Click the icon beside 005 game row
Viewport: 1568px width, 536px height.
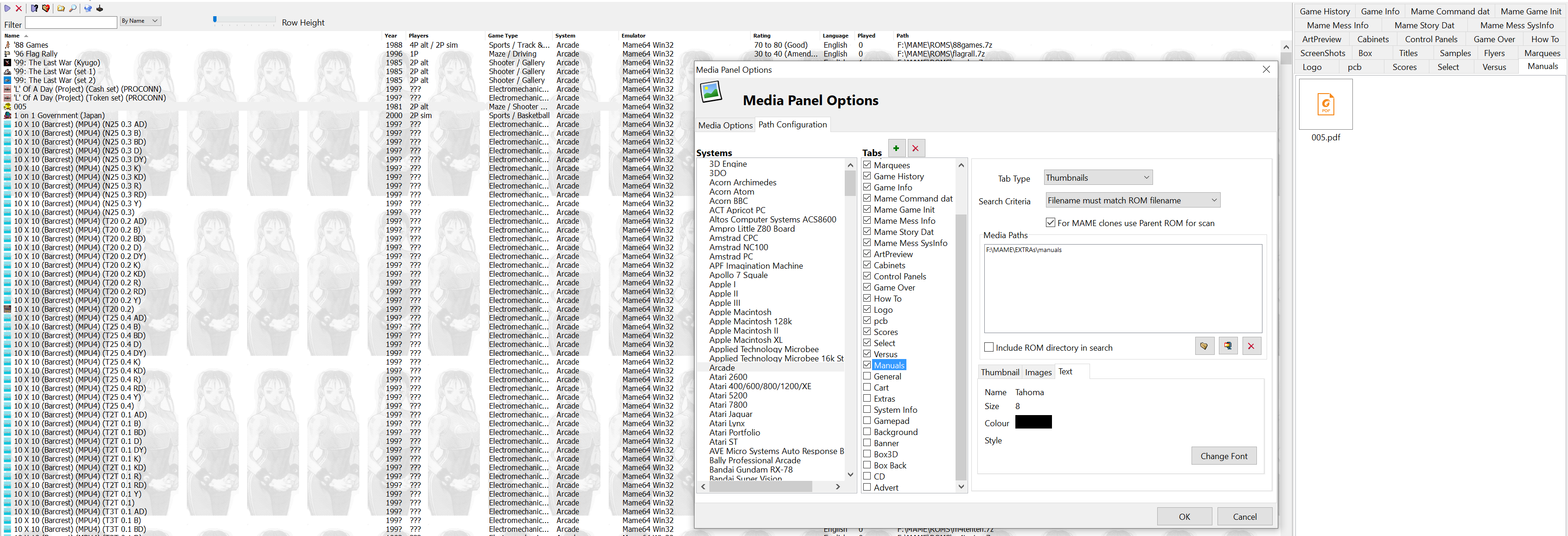[x=7, y=107]
